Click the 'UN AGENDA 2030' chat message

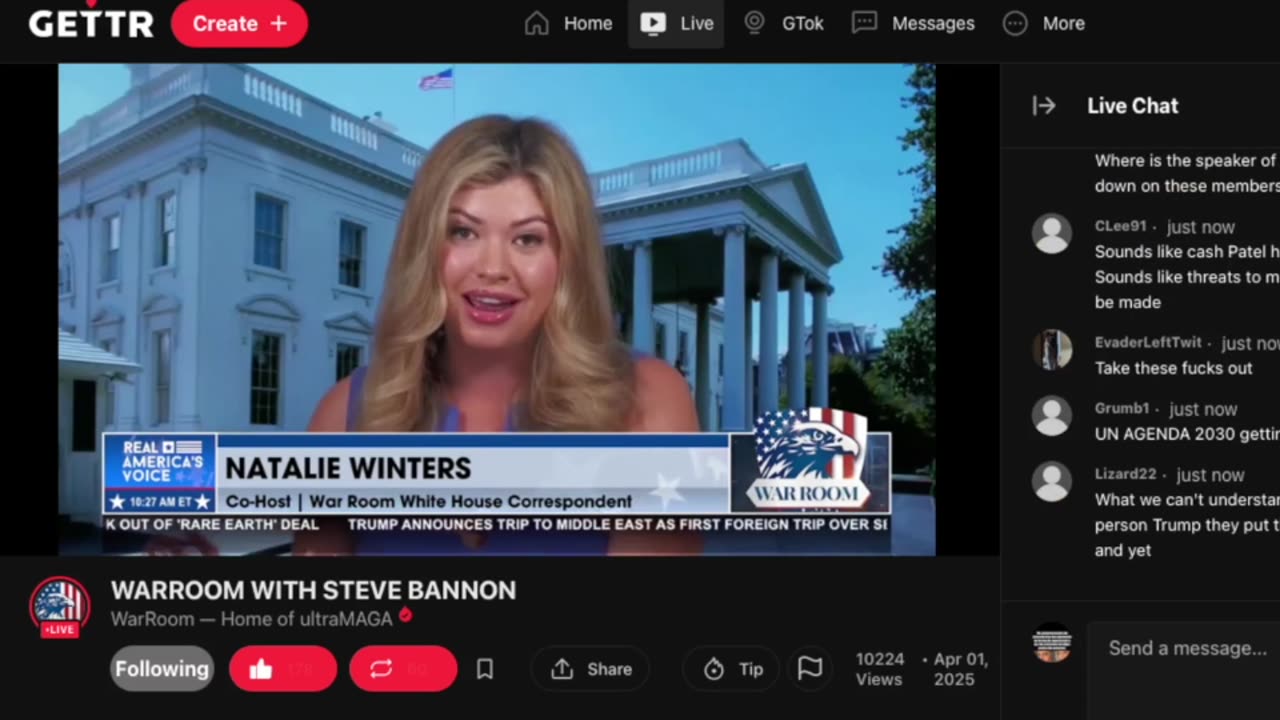1186,434
